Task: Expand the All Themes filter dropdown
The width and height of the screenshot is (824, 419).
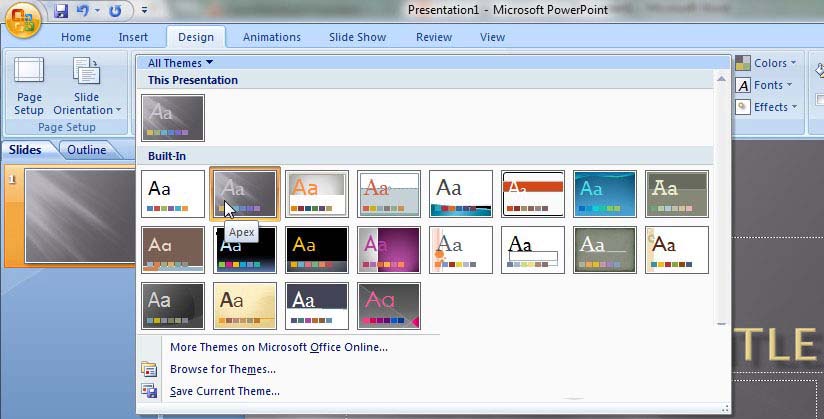Action: pos(180,63)
